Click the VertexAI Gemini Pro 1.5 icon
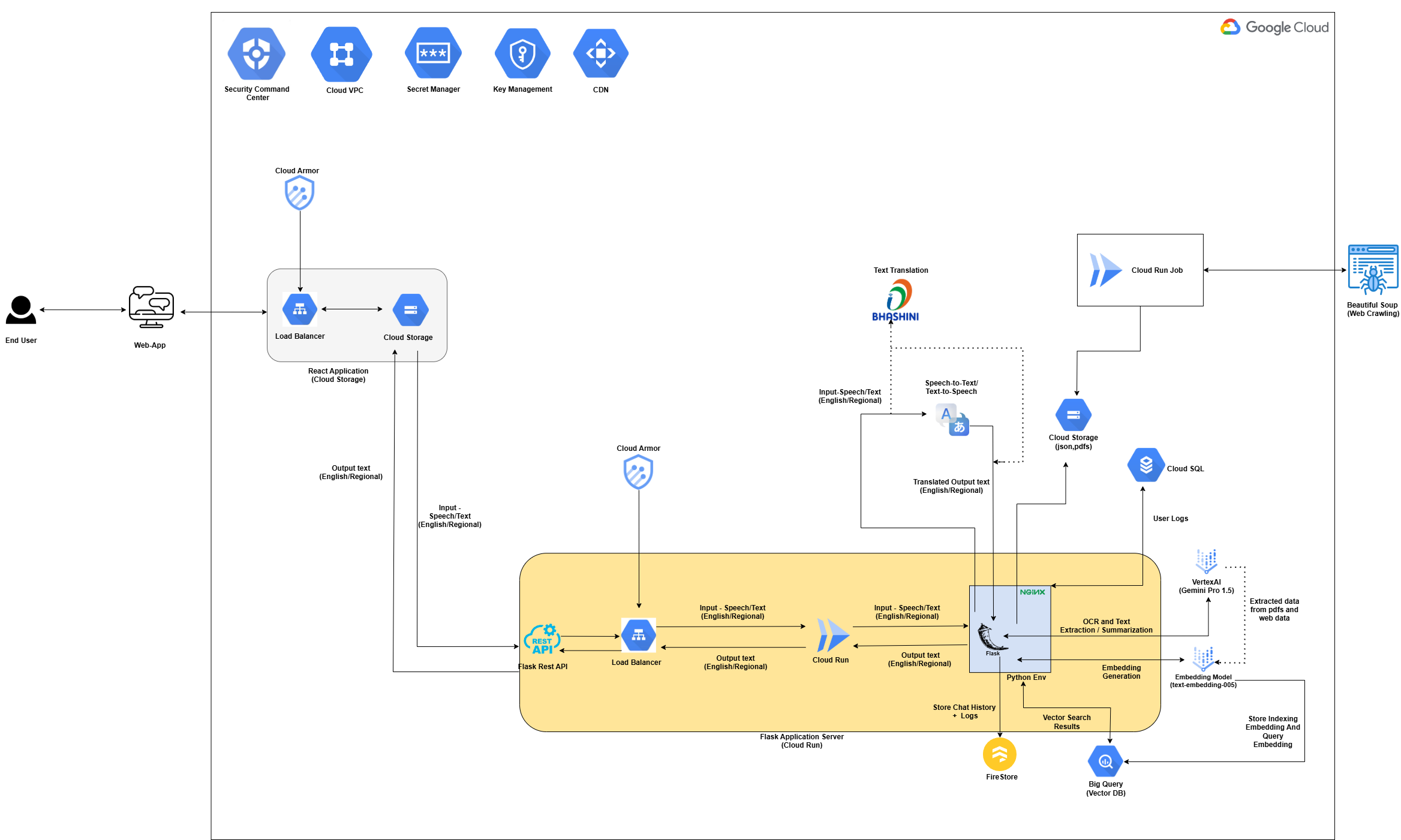This screenshot has height=840, width=1401. [x=1206, y=561]
